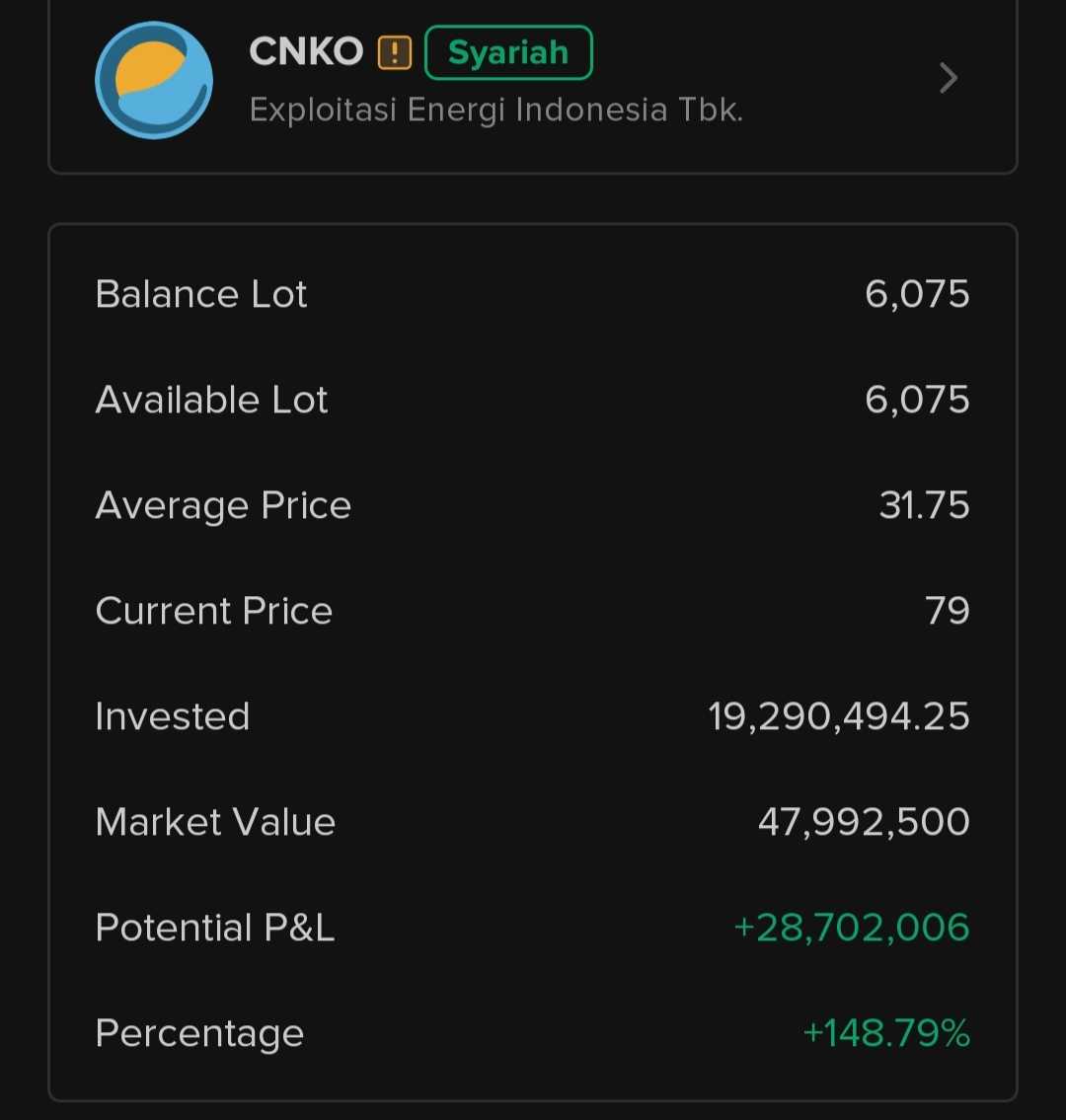Click the Balance Lot label
Image resolution: width=1066 pixels, height=1120 pixels.
(201, 294)
